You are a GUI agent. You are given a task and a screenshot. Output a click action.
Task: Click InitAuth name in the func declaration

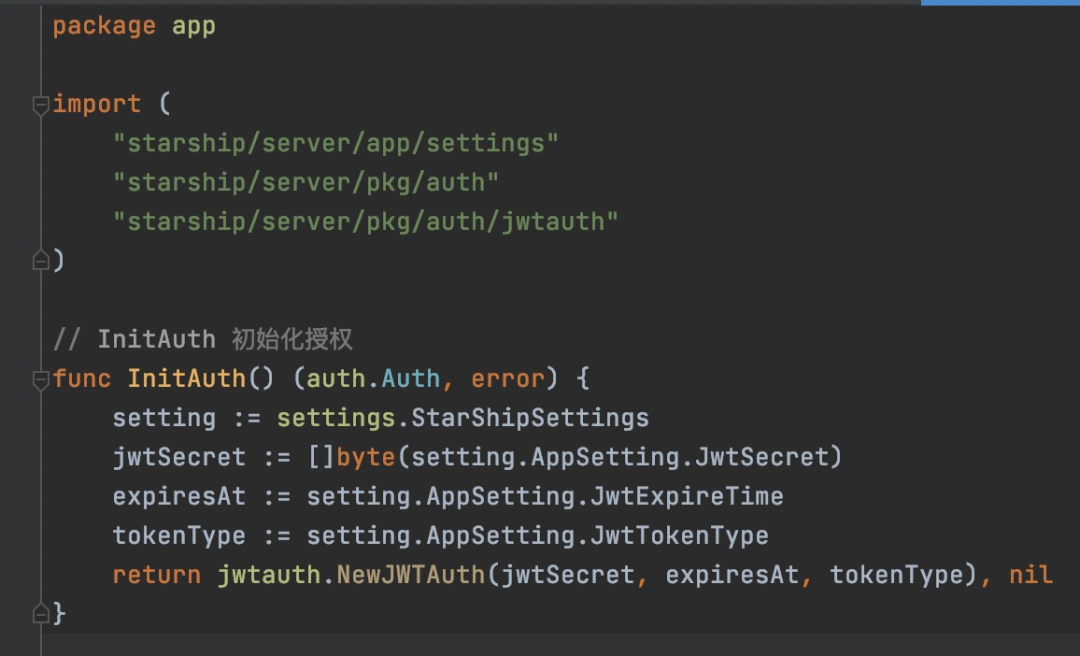tap(186, 379)
